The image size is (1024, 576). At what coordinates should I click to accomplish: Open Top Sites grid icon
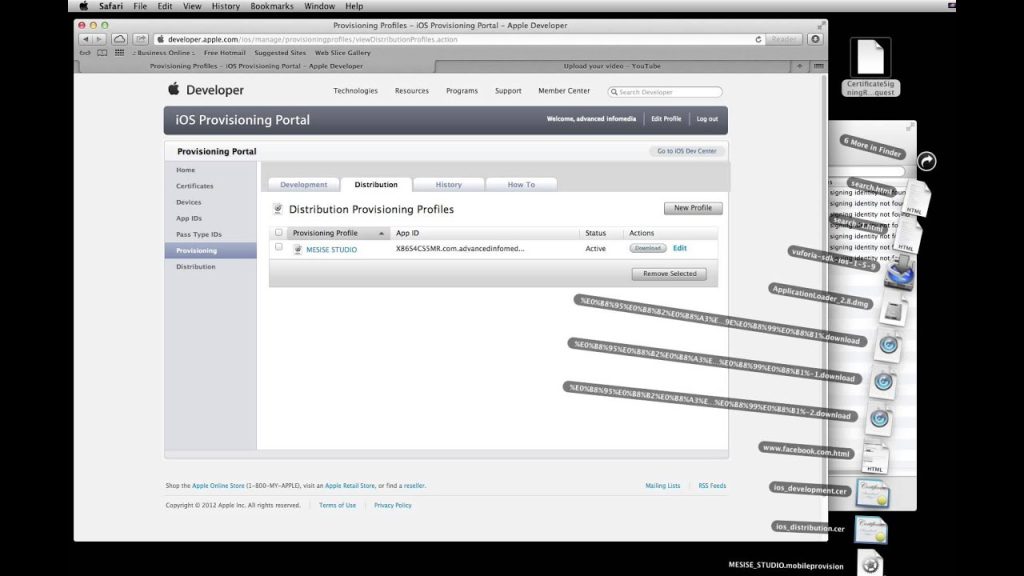coord(120,53)
